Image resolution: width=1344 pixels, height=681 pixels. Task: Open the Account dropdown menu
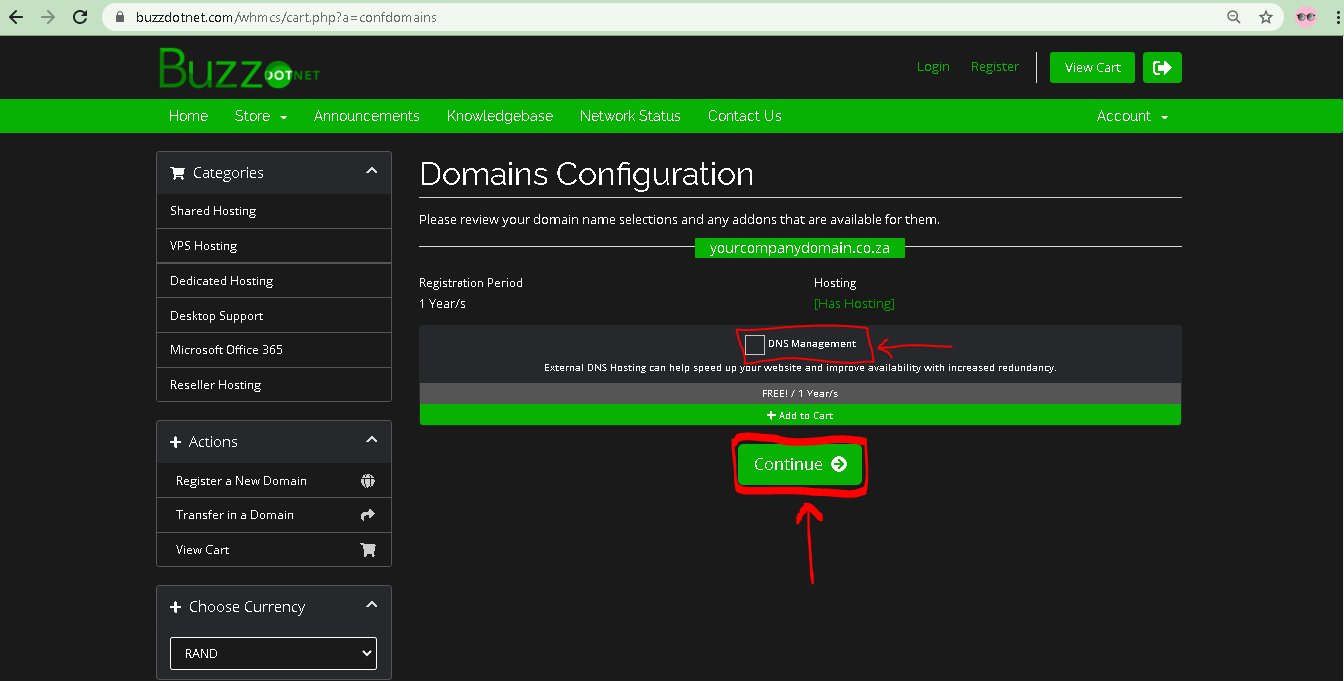click(1132, 116)
